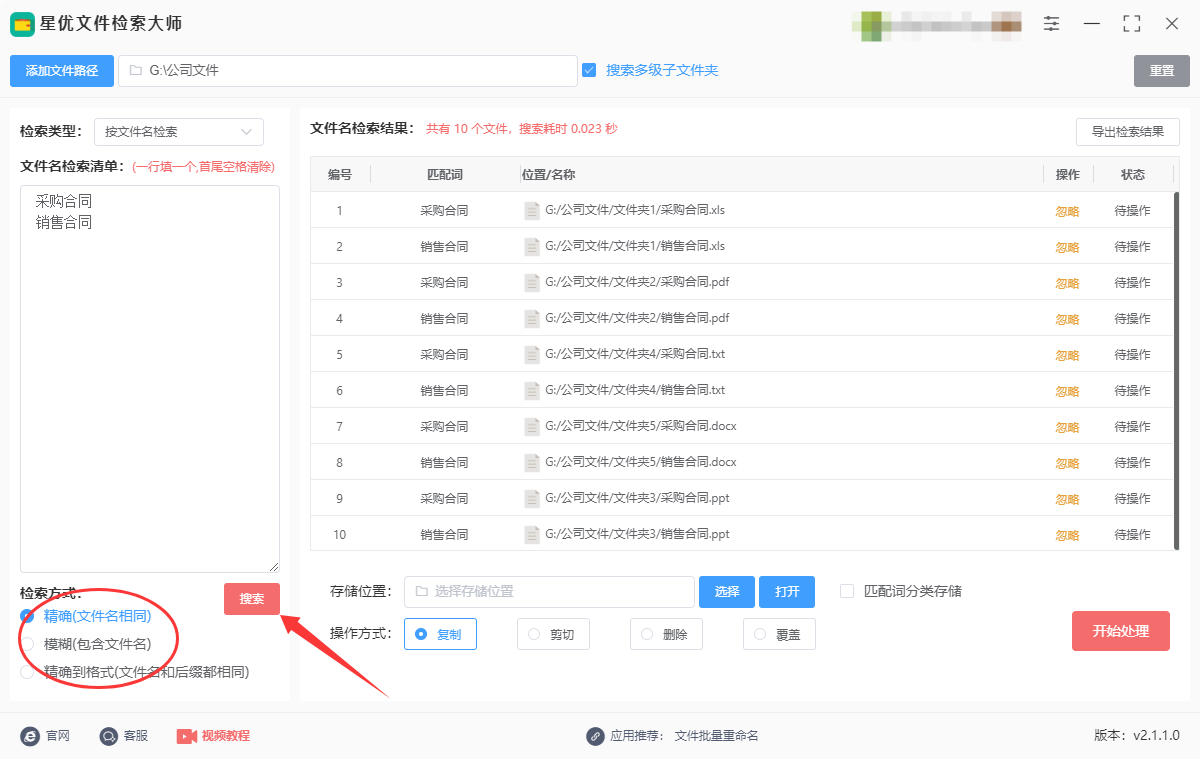Image resolution: width=1200 pixels, height=760 pixels.
Task: Click the 添加文件路径 button
Action: [x=62, y=71]
